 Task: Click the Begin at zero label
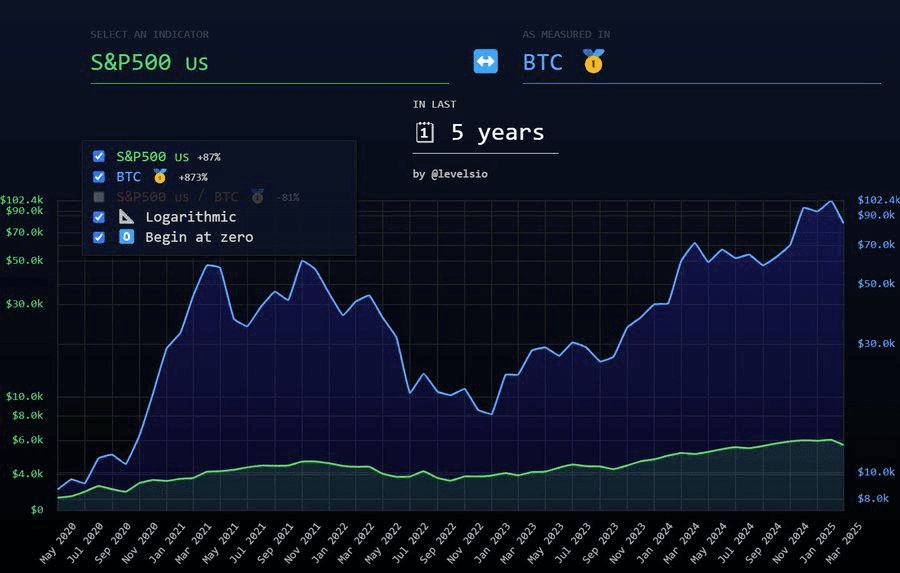199,237
